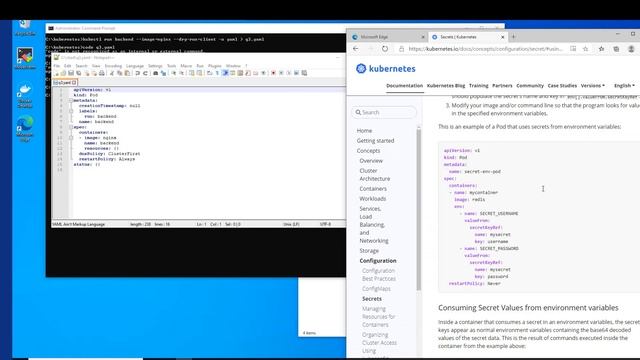Image resolution: width=640 pixels, height=360 pixels.
Task: Open Search menu in Notepad++
Action: point(81,66)
